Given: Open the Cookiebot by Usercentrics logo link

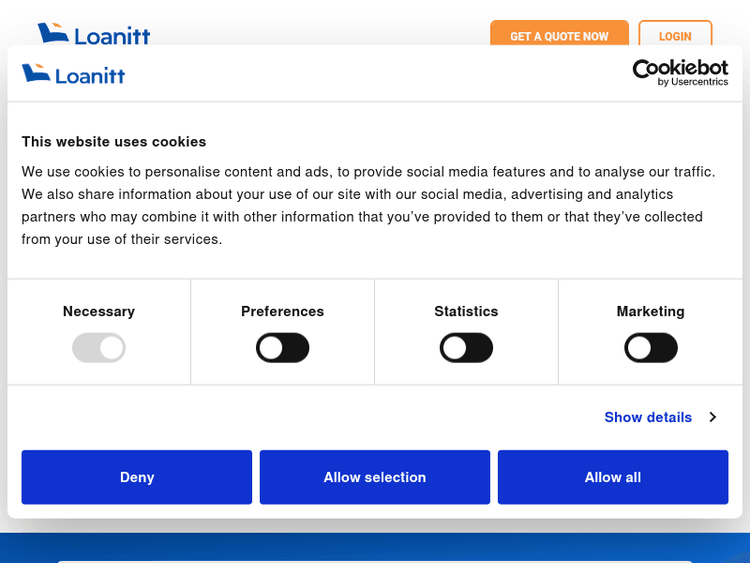Looking at the screenshot, I should click(680, 72).
